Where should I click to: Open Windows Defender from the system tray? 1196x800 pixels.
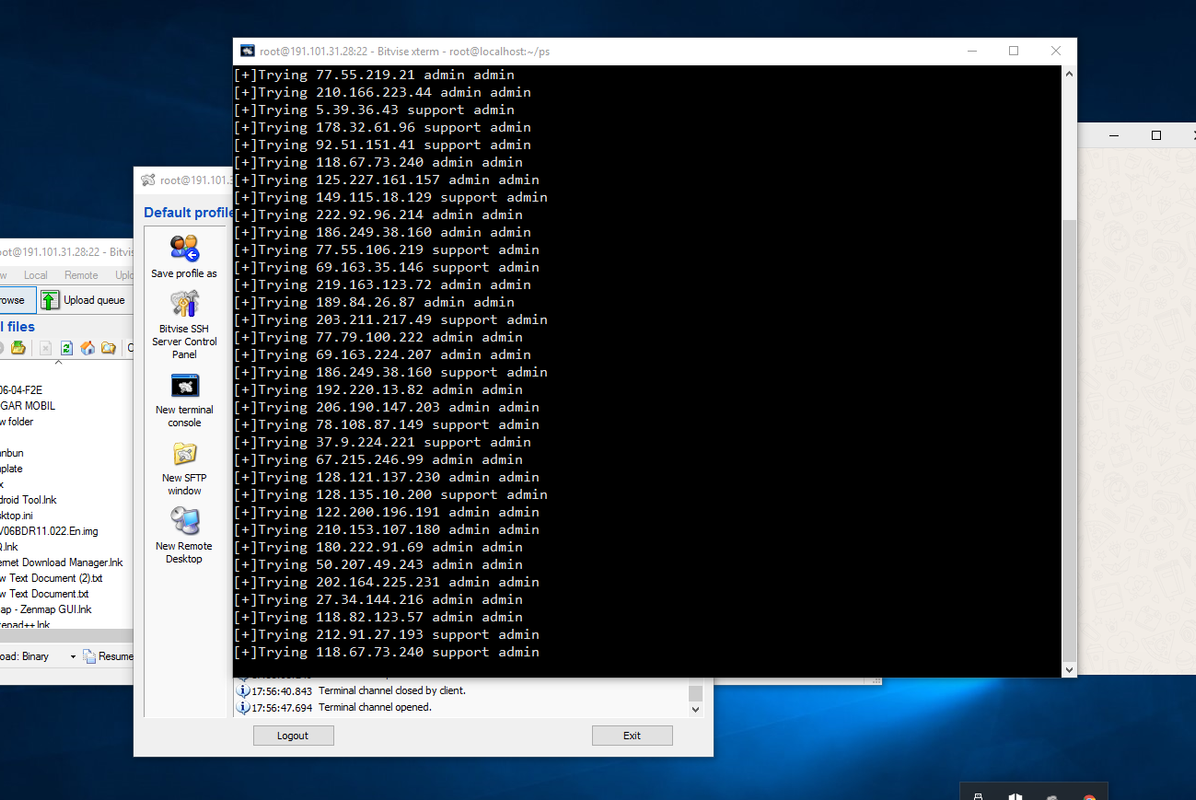point(1014,797)
